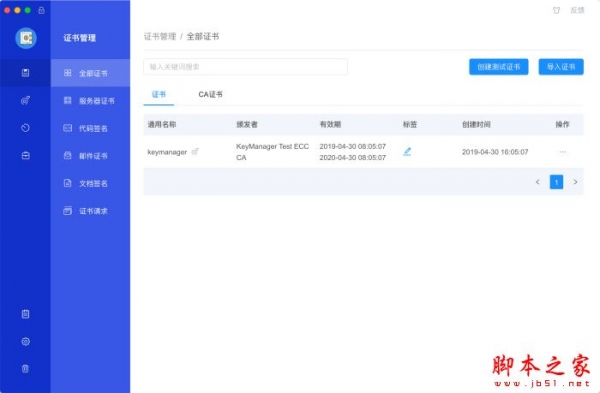Click the 导入证书 button

[x=561, y=67]
